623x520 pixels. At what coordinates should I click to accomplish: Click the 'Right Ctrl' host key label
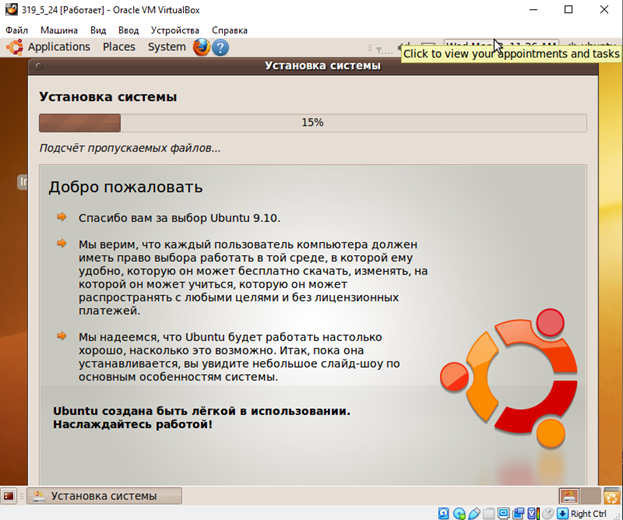pyautogui.click(x=588, y=514)
